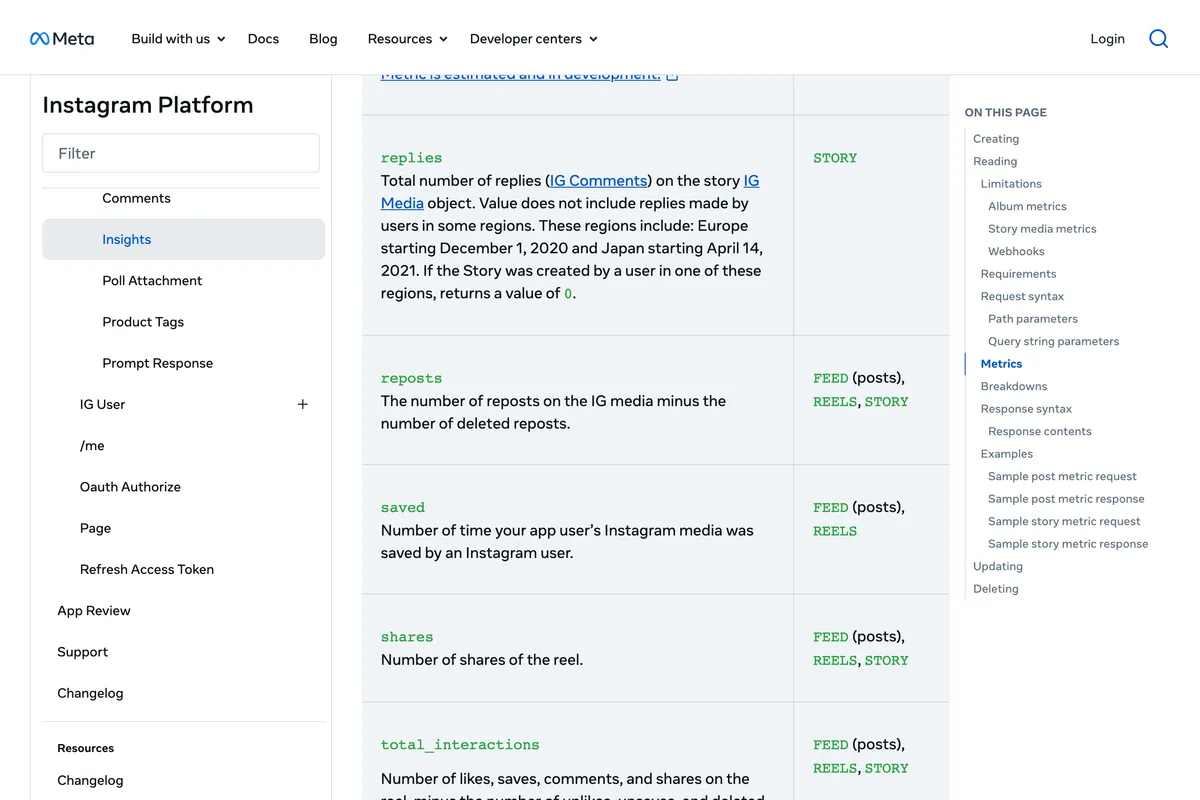The image size is (1200, 800).
Task: Open the Build with us dropdown
Action: (x=178, y=39)
